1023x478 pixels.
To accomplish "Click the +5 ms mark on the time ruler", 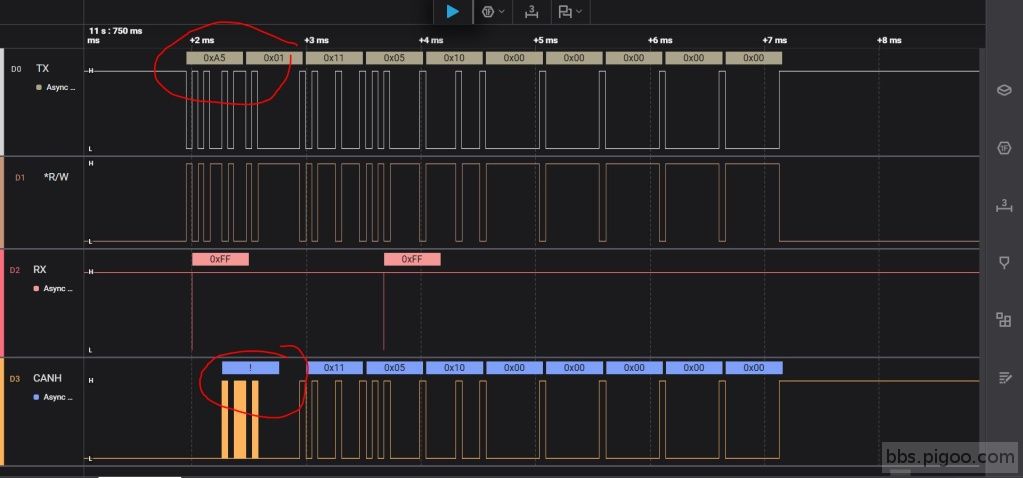I will point(545,40).
